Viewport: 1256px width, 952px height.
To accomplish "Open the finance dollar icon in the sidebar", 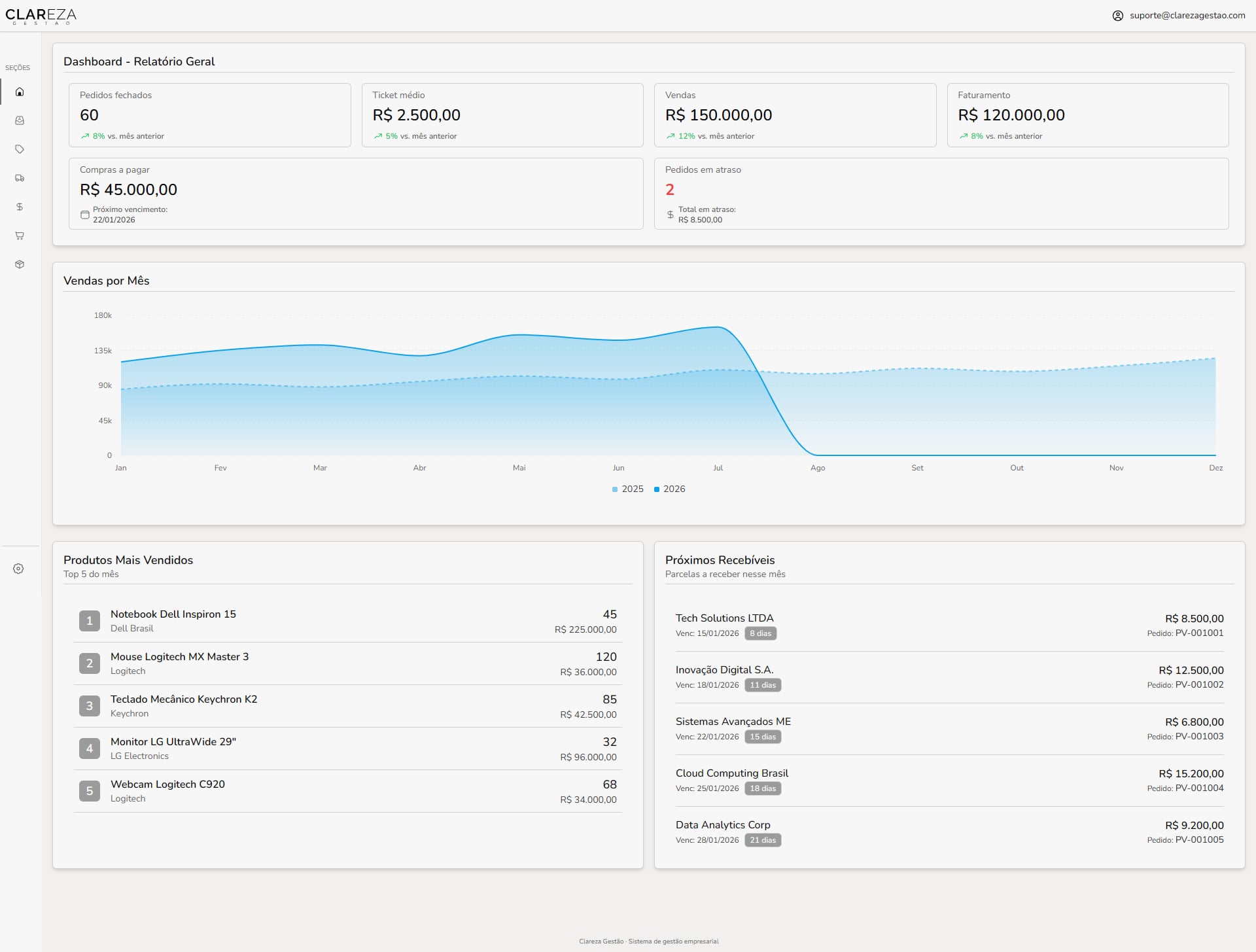I will (x=20, y=207).
